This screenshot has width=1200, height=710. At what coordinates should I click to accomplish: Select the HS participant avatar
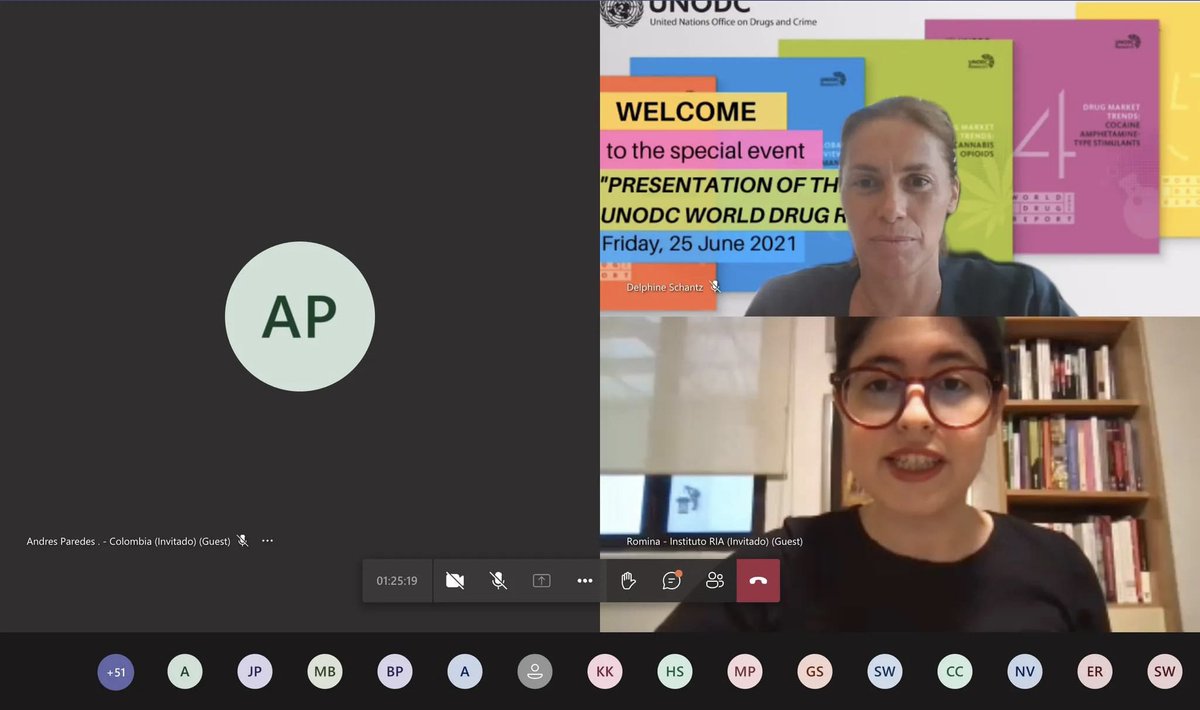(675, 672)
